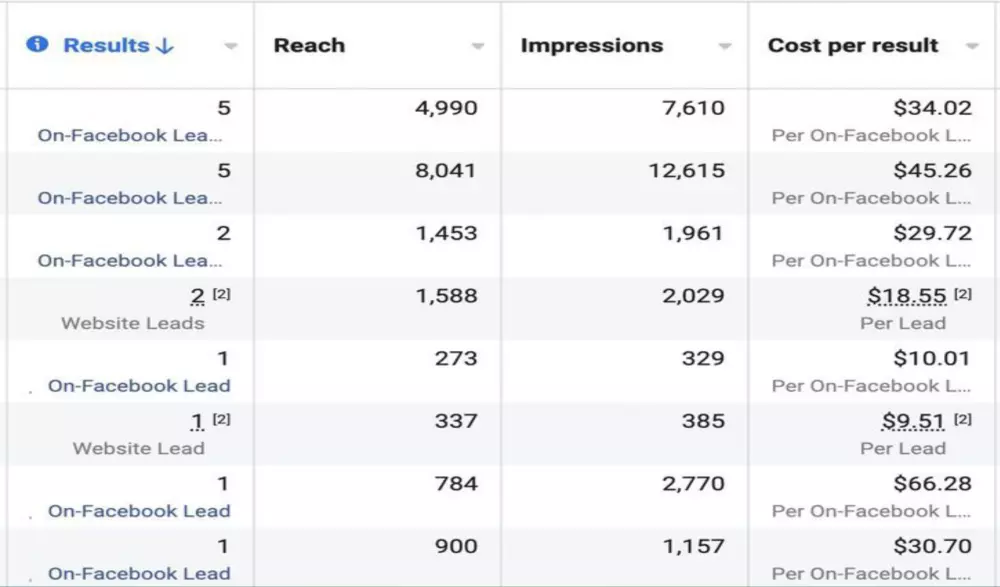Click the info icon beside Results
The image size is (1000, 587).
click(38, 45)
